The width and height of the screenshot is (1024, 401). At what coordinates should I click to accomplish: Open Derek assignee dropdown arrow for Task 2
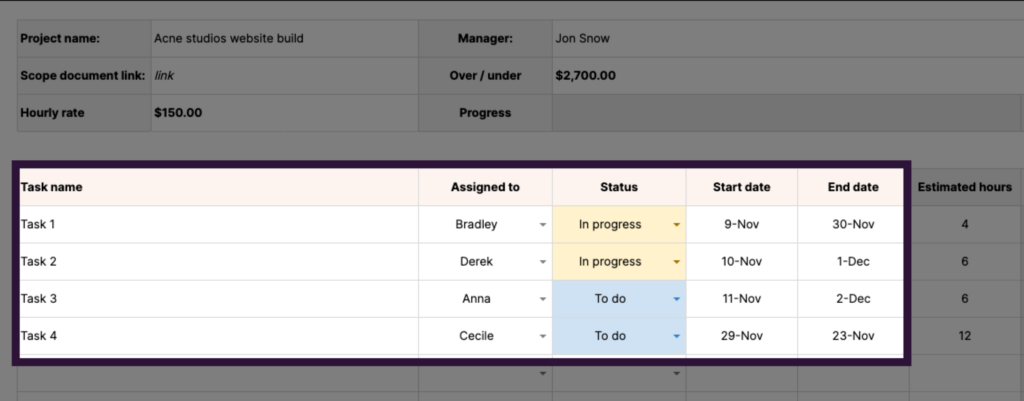(x=543, y=262)
